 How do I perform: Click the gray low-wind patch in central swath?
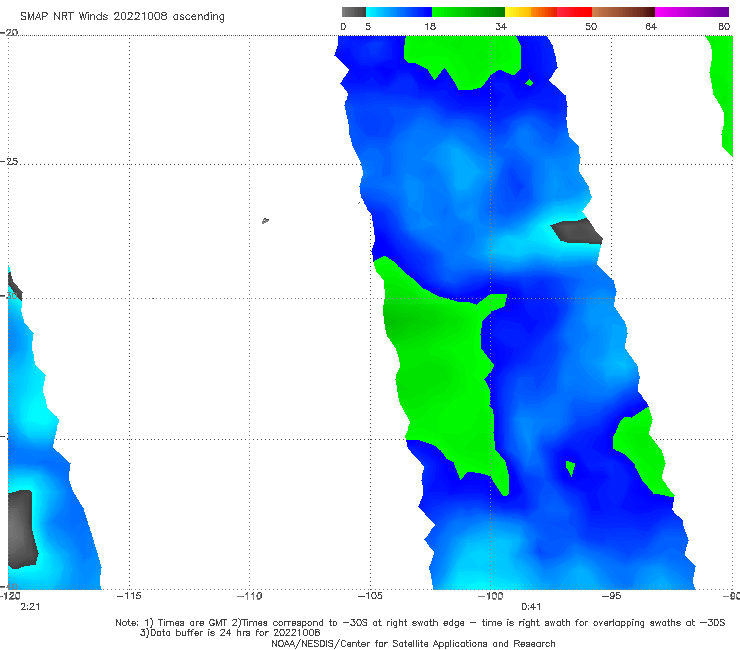(577, 231)
